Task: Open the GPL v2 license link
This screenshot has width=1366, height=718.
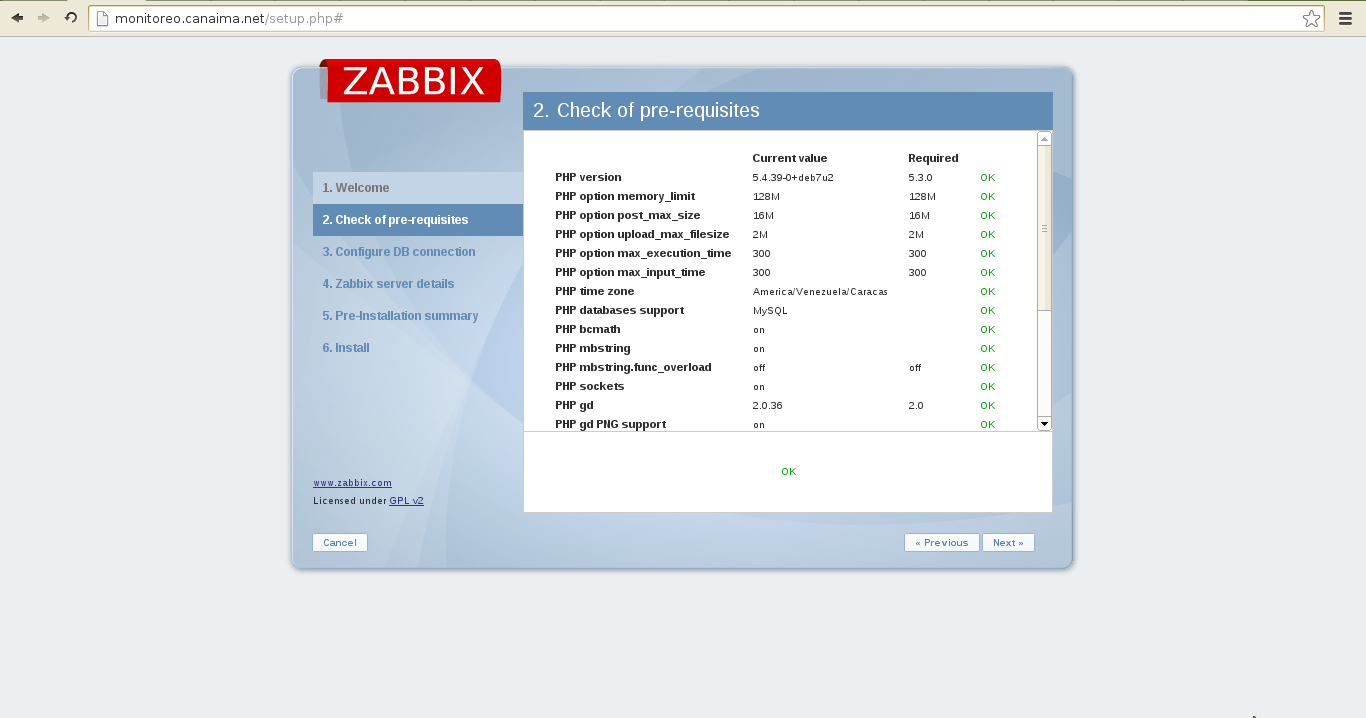Action: tap(406, 500)
